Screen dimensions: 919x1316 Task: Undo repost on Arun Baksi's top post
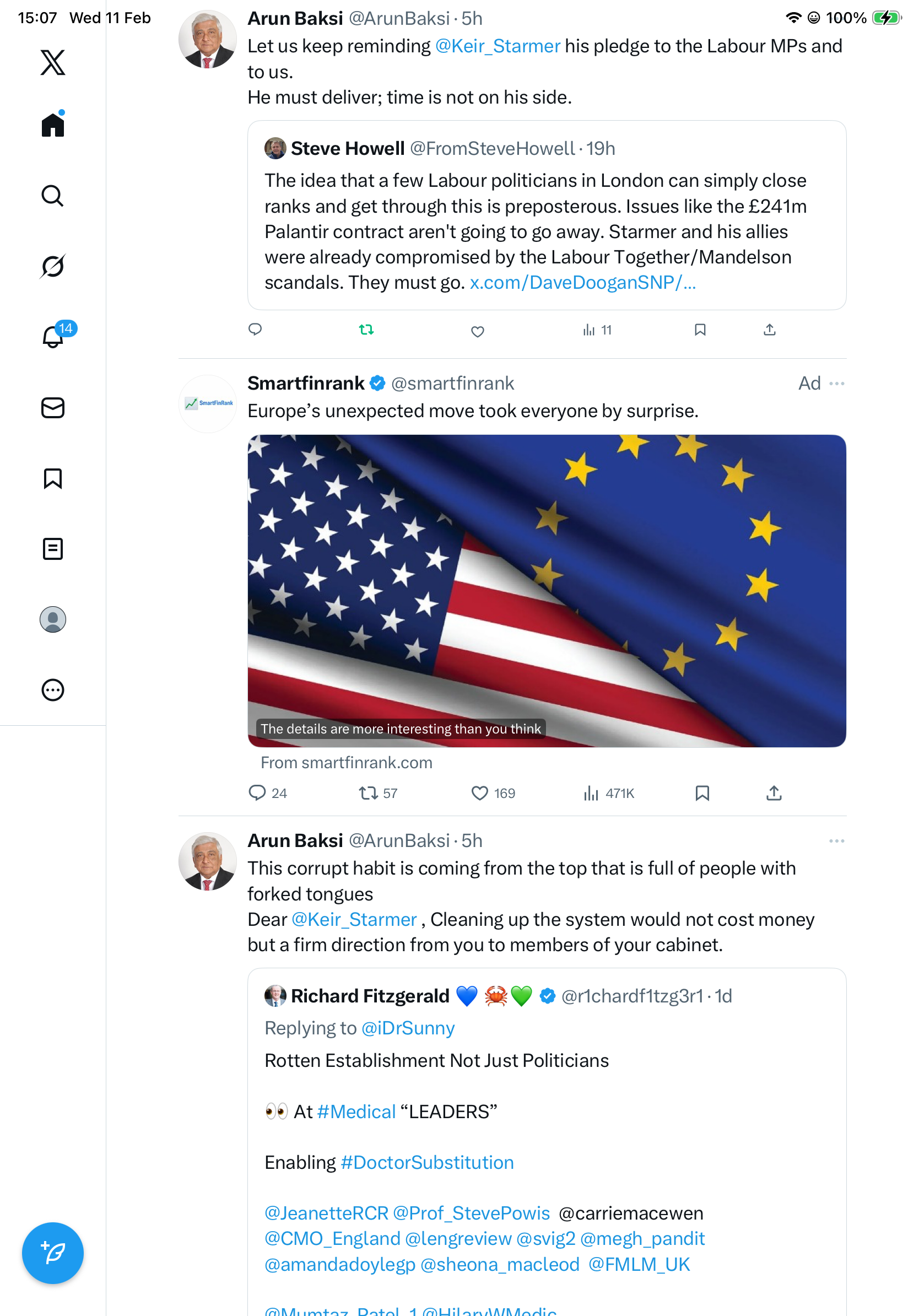tap(366, 330)
